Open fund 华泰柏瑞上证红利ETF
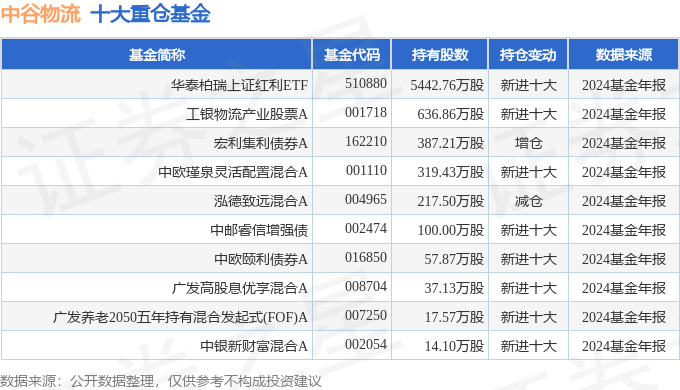This screenshot has width=680, height=390. pyautogui.click(x=239, y=85)
